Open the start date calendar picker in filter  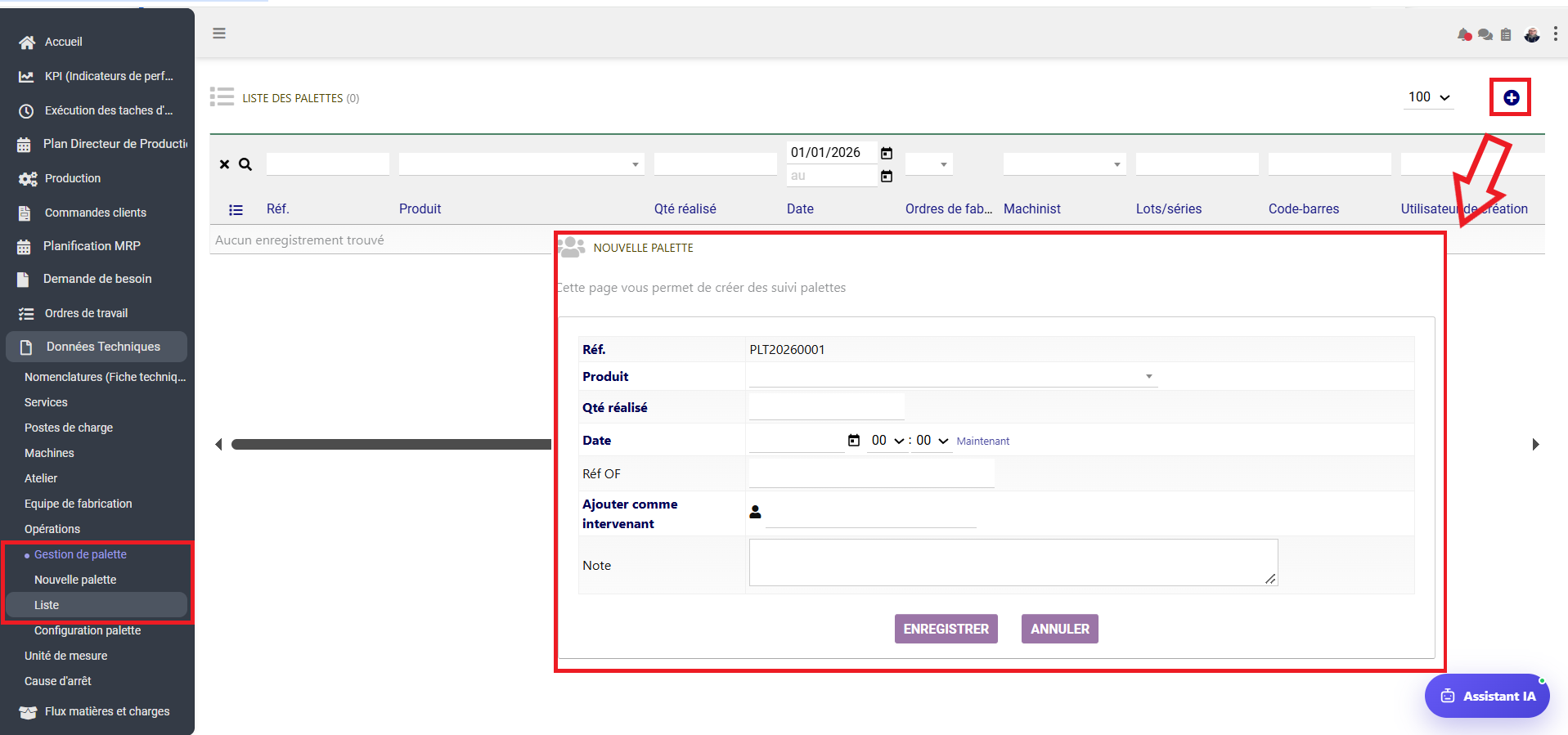887,153
